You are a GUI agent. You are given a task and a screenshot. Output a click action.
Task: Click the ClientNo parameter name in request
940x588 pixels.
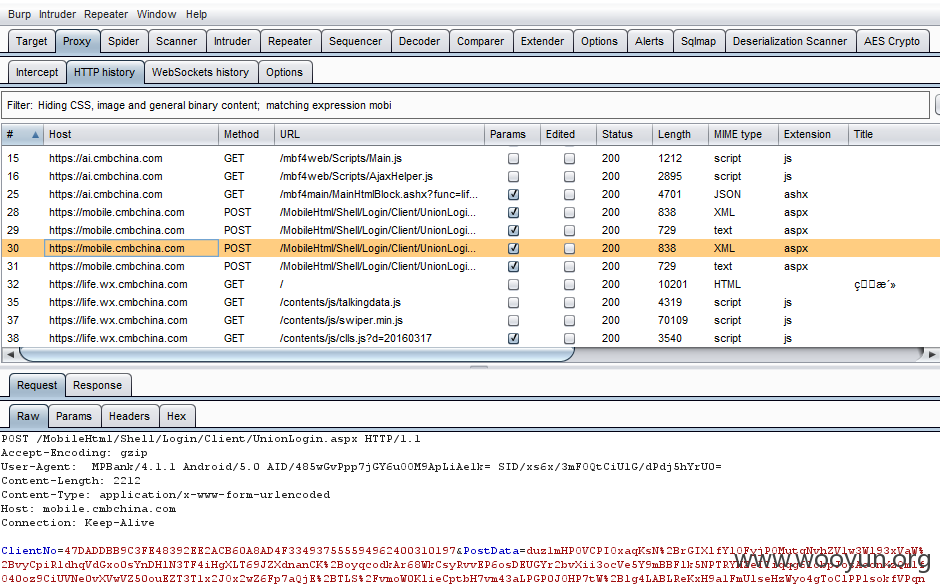(29, 550)
